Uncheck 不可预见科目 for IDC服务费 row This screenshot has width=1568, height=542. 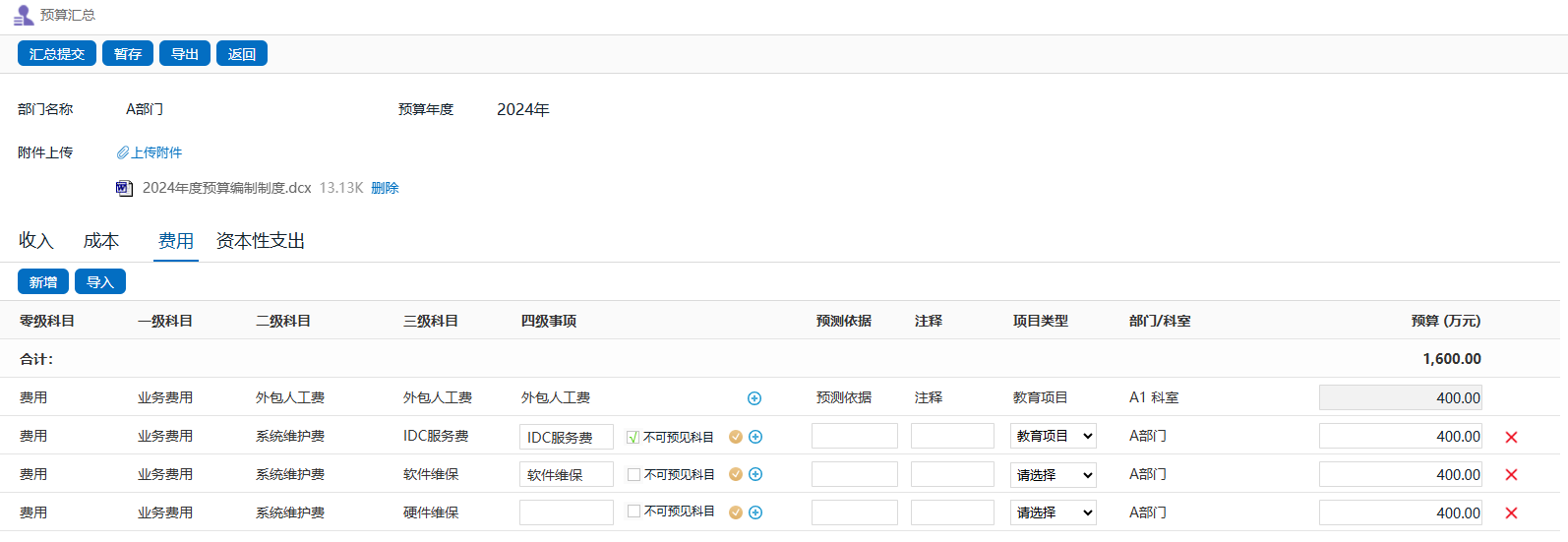633,437
